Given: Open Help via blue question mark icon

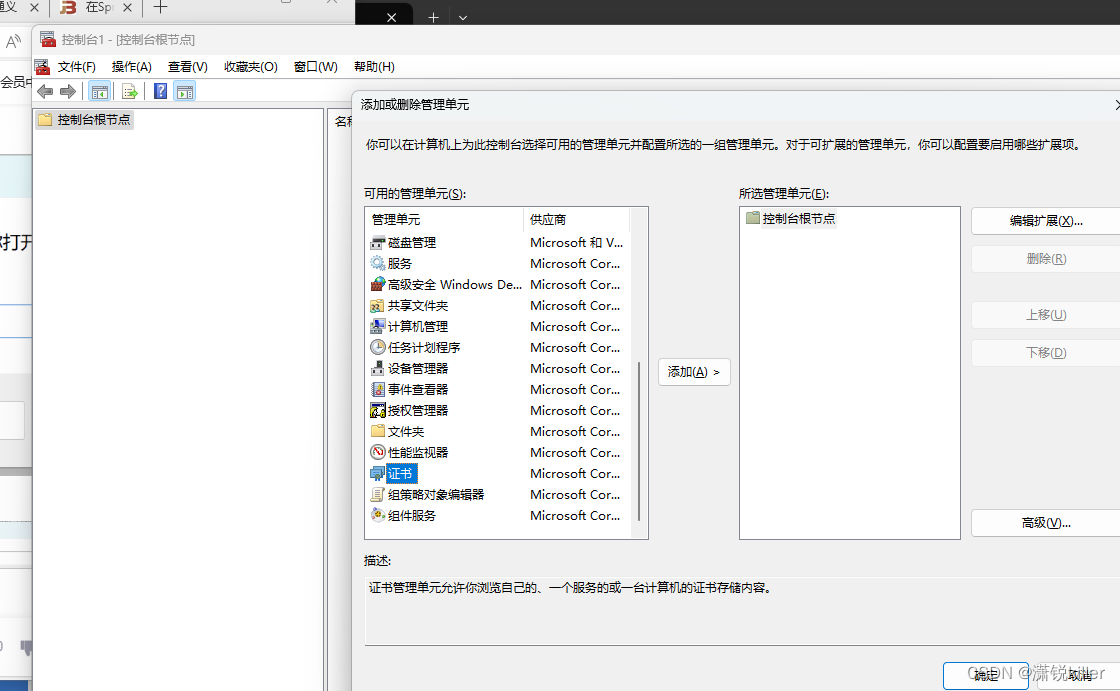Looking at the screenshot, I should [x=161, y=91].
